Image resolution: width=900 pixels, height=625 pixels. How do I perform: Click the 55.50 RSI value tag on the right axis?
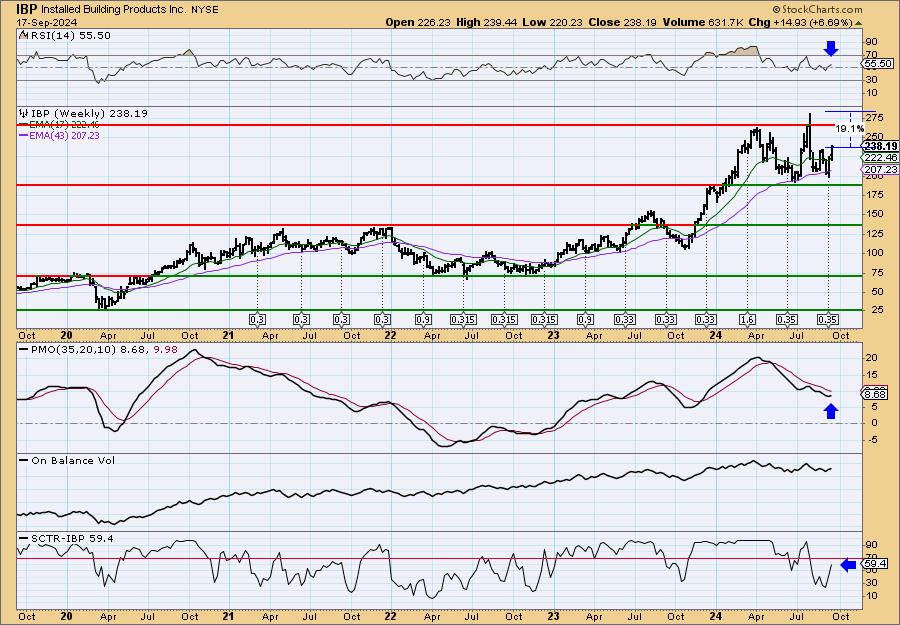coord(878,64)
